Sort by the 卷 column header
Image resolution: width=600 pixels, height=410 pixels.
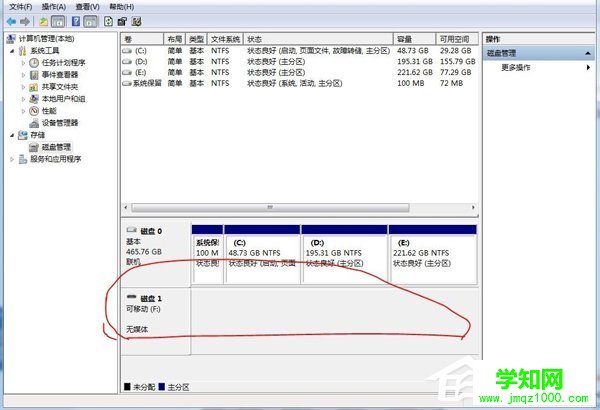pos(142,39)
